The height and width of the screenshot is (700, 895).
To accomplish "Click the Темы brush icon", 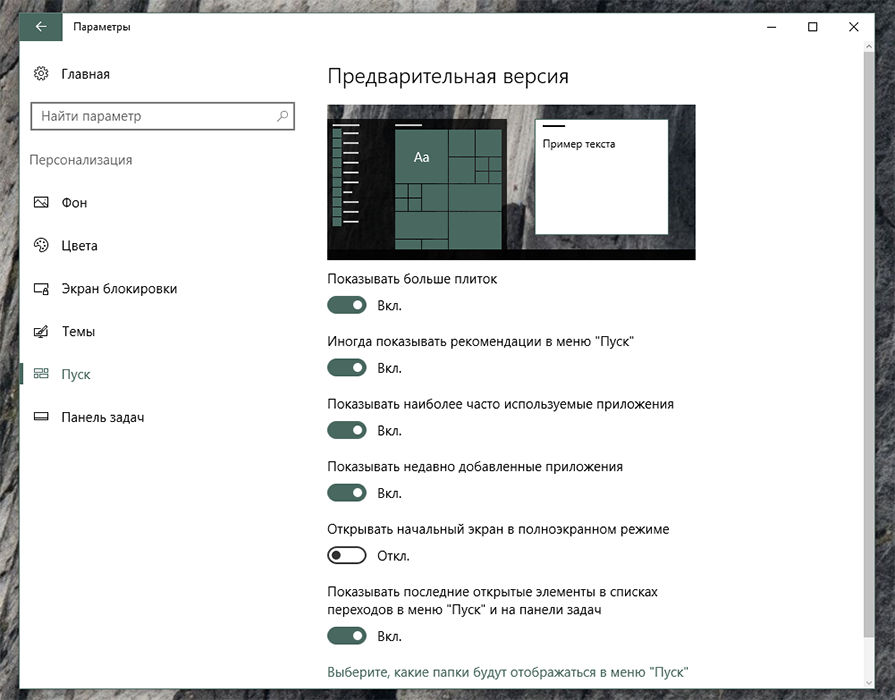I will point(41,332).
